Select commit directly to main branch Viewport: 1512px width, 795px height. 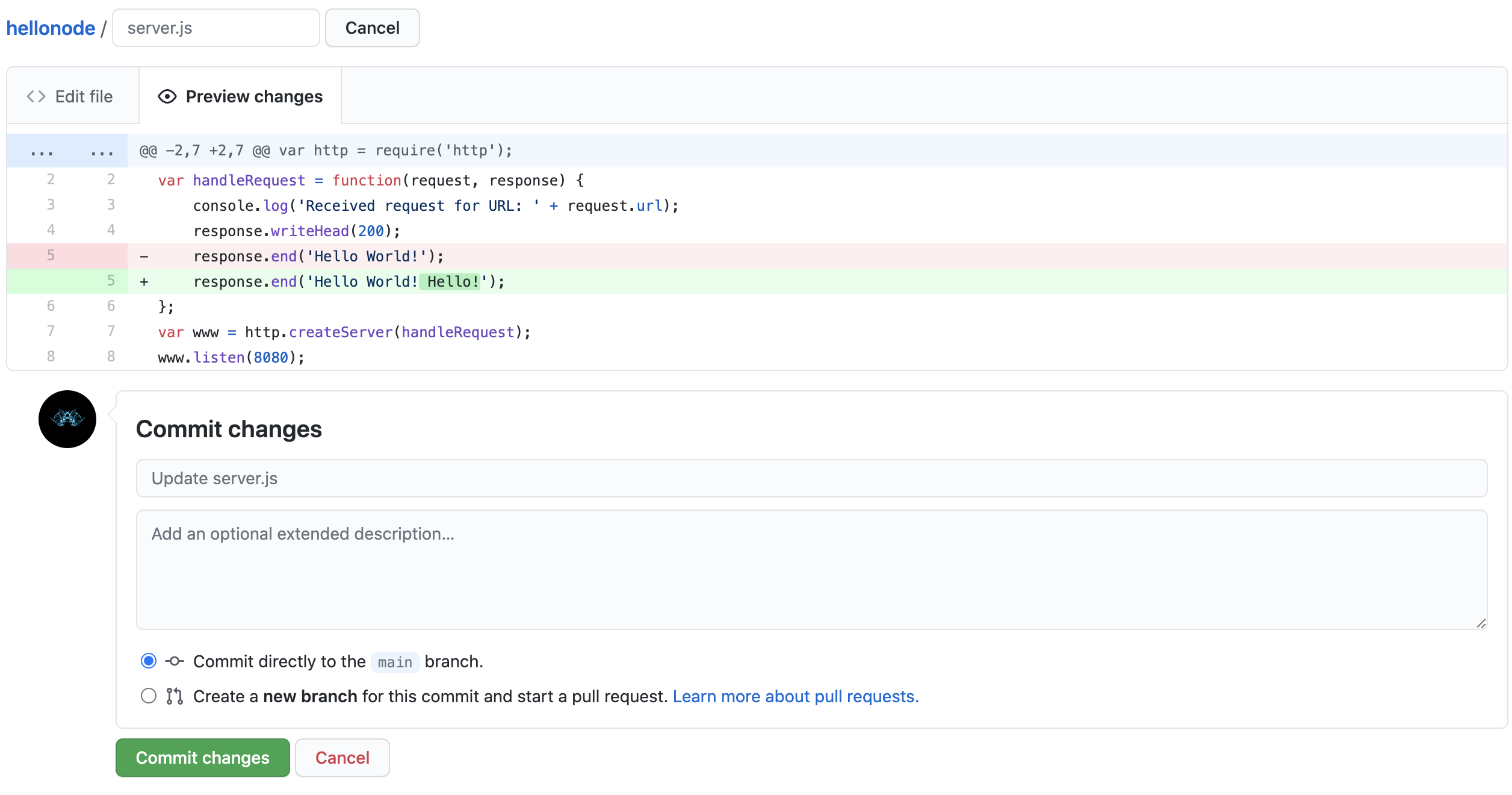pos(148,661)
